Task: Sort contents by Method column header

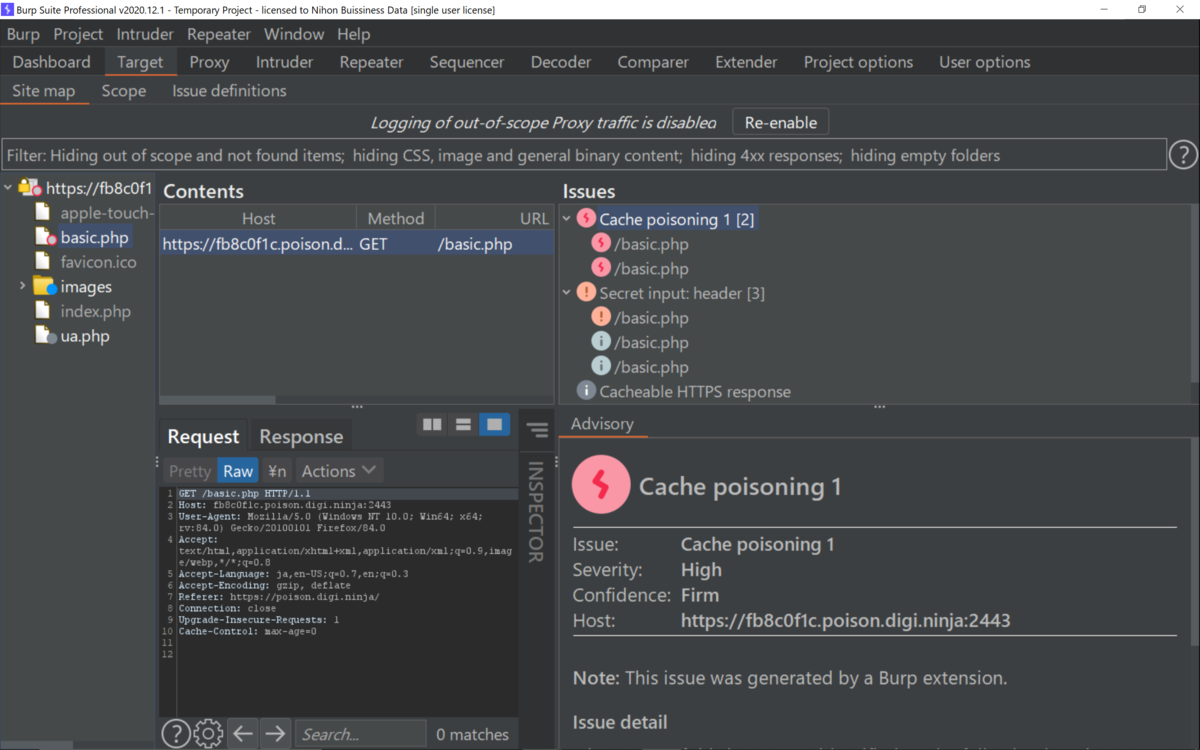Action: (x=396, y=218)
